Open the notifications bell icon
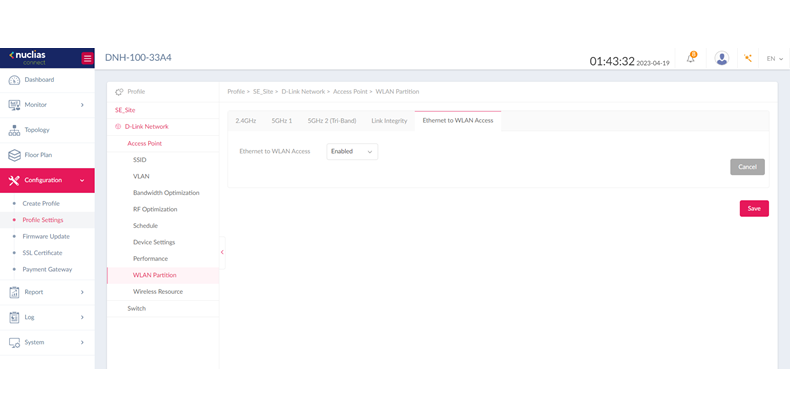Image resolution: width=790 pixels, height=417 pixels. point(691,59)
